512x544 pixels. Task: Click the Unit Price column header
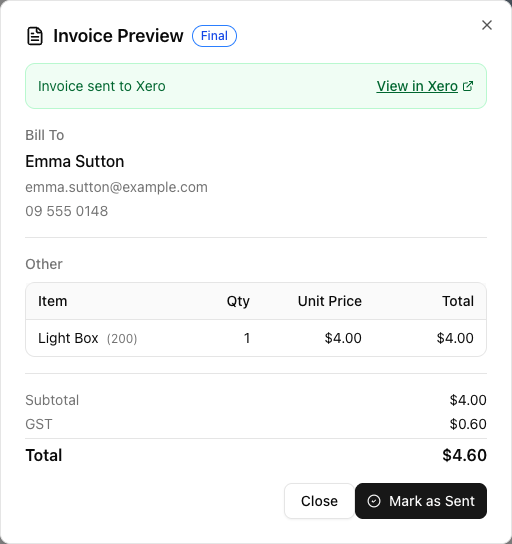[x=330, y=301]
